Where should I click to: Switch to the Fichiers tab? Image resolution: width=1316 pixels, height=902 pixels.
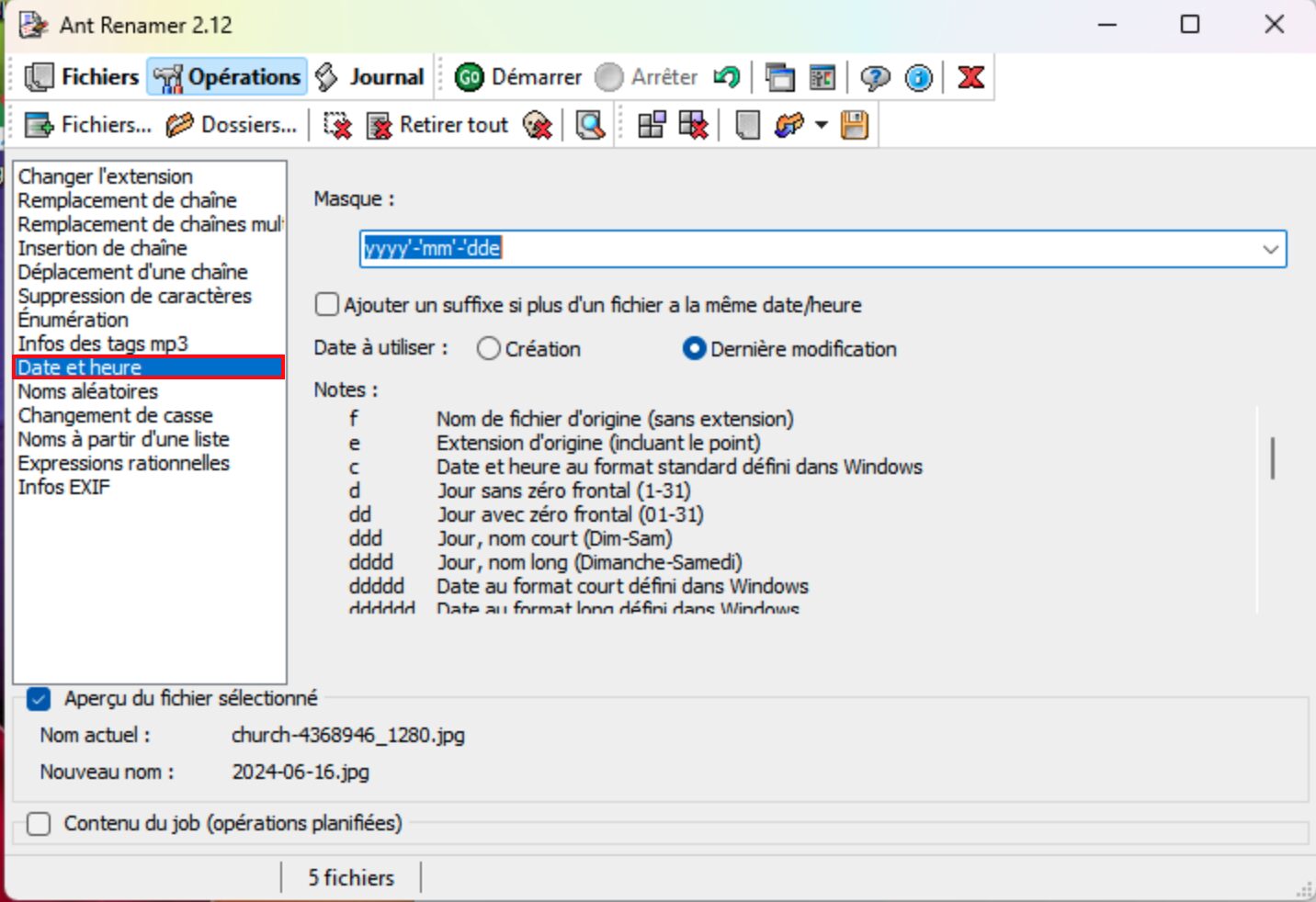click(81, 77)
